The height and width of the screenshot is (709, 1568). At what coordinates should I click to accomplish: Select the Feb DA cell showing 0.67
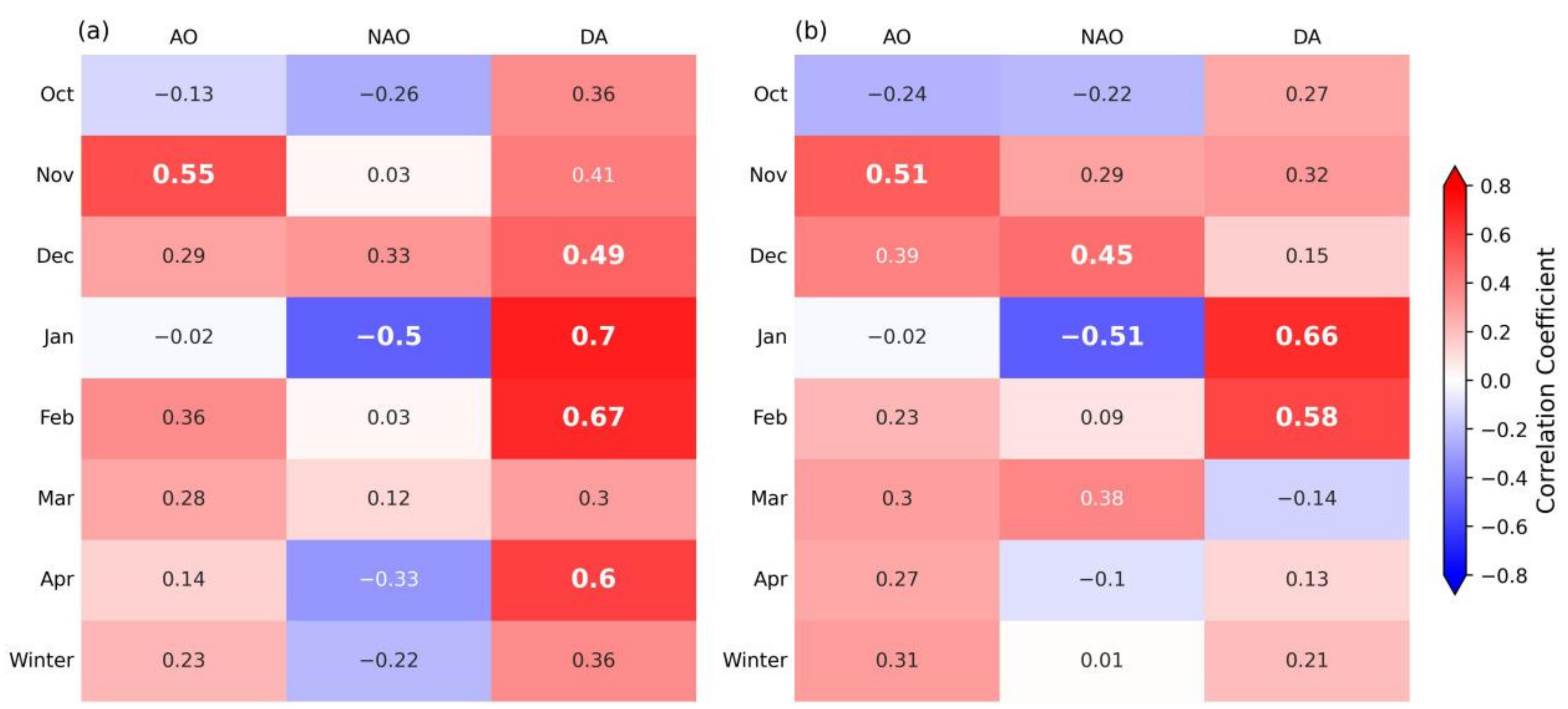[593, 418]
